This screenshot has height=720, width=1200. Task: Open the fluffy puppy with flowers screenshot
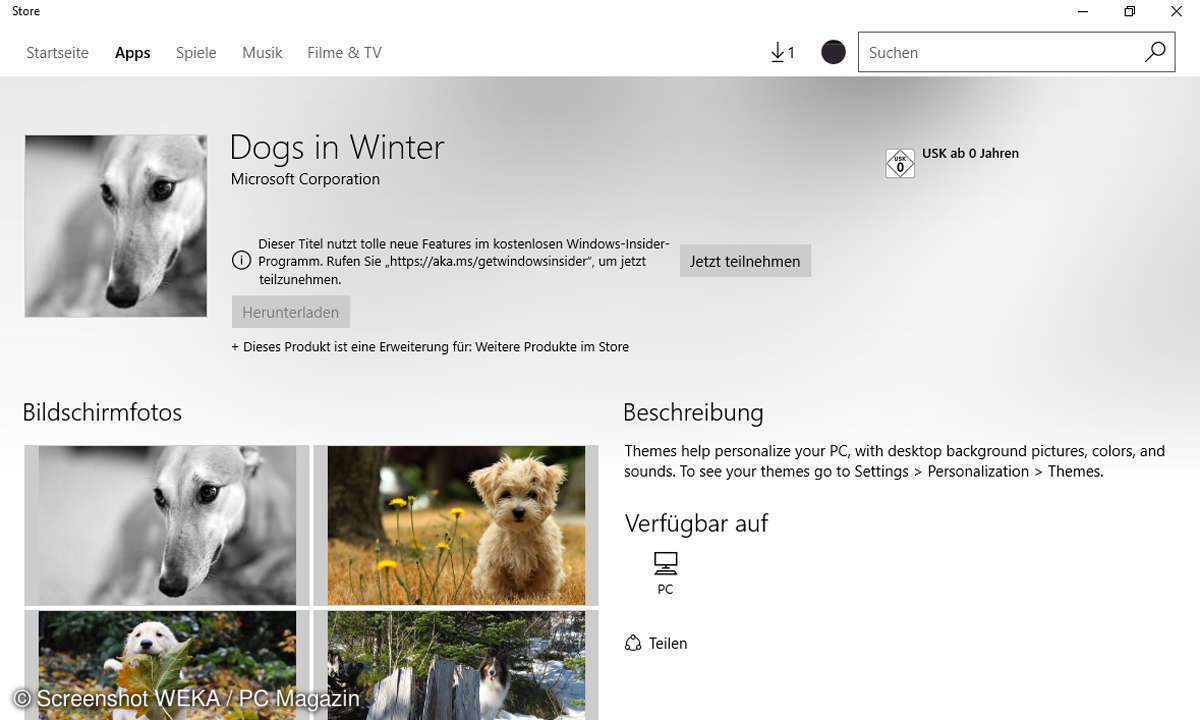coord(456,525)
